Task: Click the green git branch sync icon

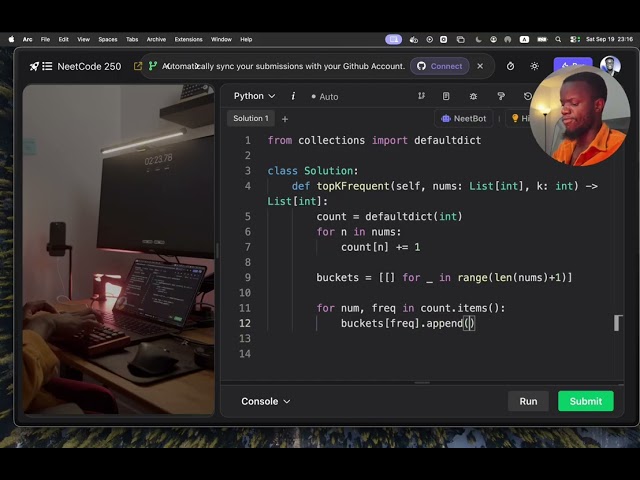Action: tap(153, 66)
